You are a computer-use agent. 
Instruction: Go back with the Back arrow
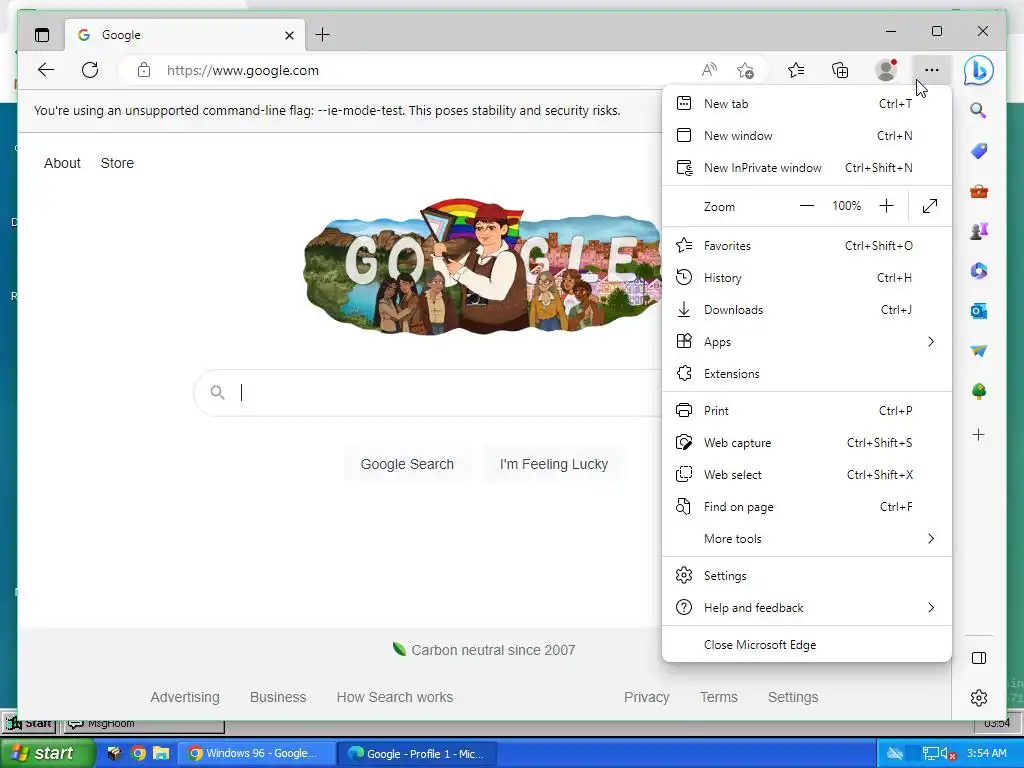[46, 70]
